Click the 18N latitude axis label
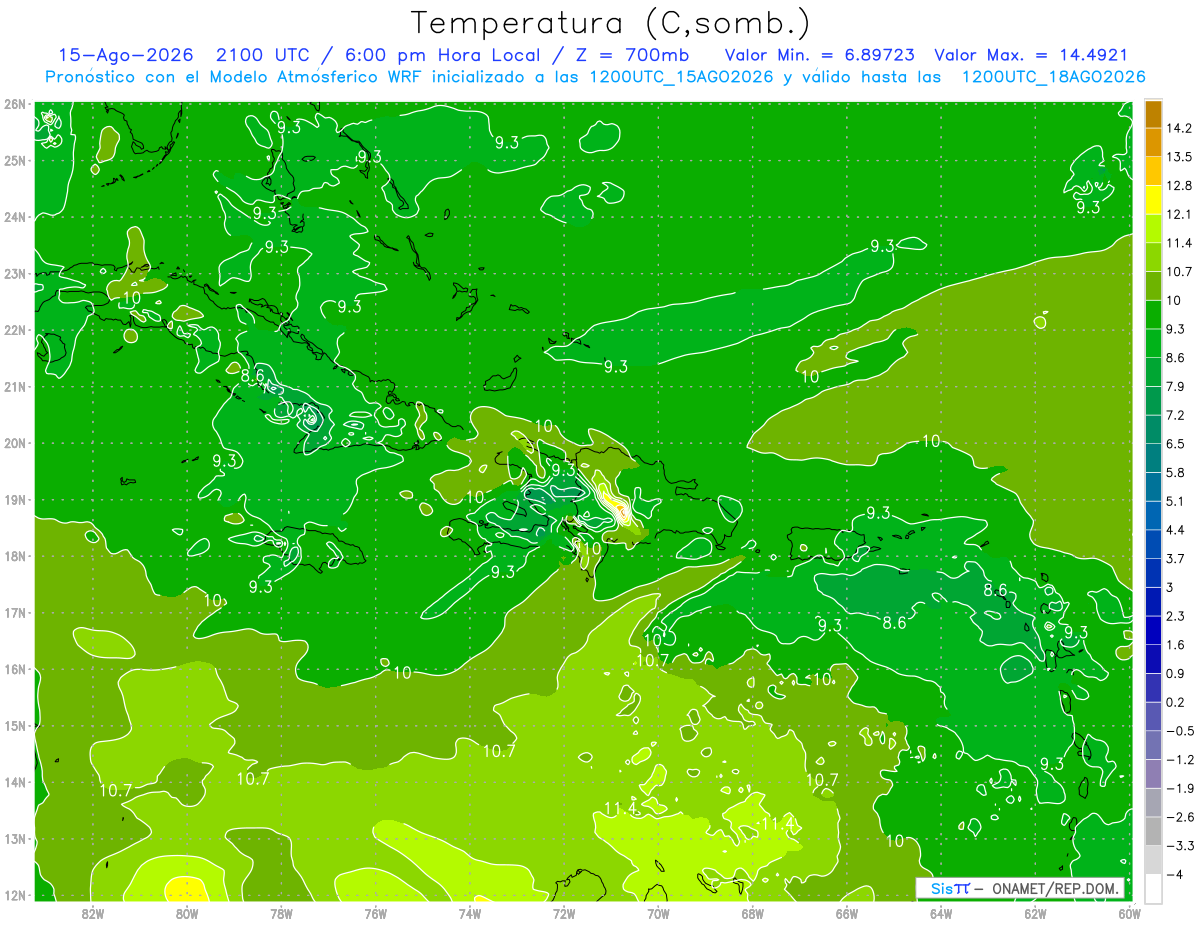Screen dimensions: 1200x927 coord(15,556)
